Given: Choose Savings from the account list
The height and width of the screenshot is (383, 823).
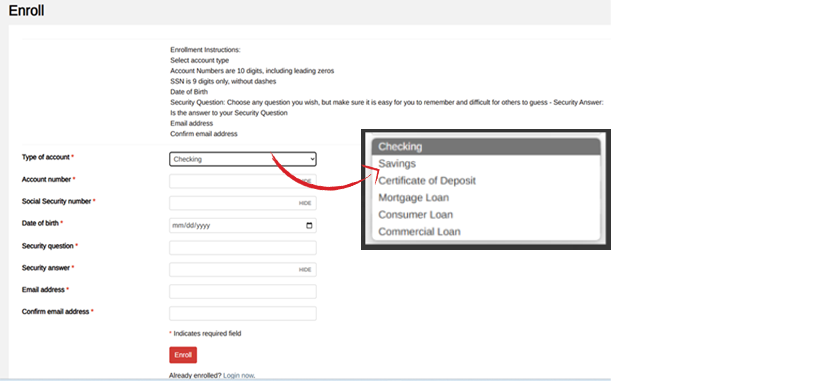Looking at the screenshot, I should (x=486, y=164).
